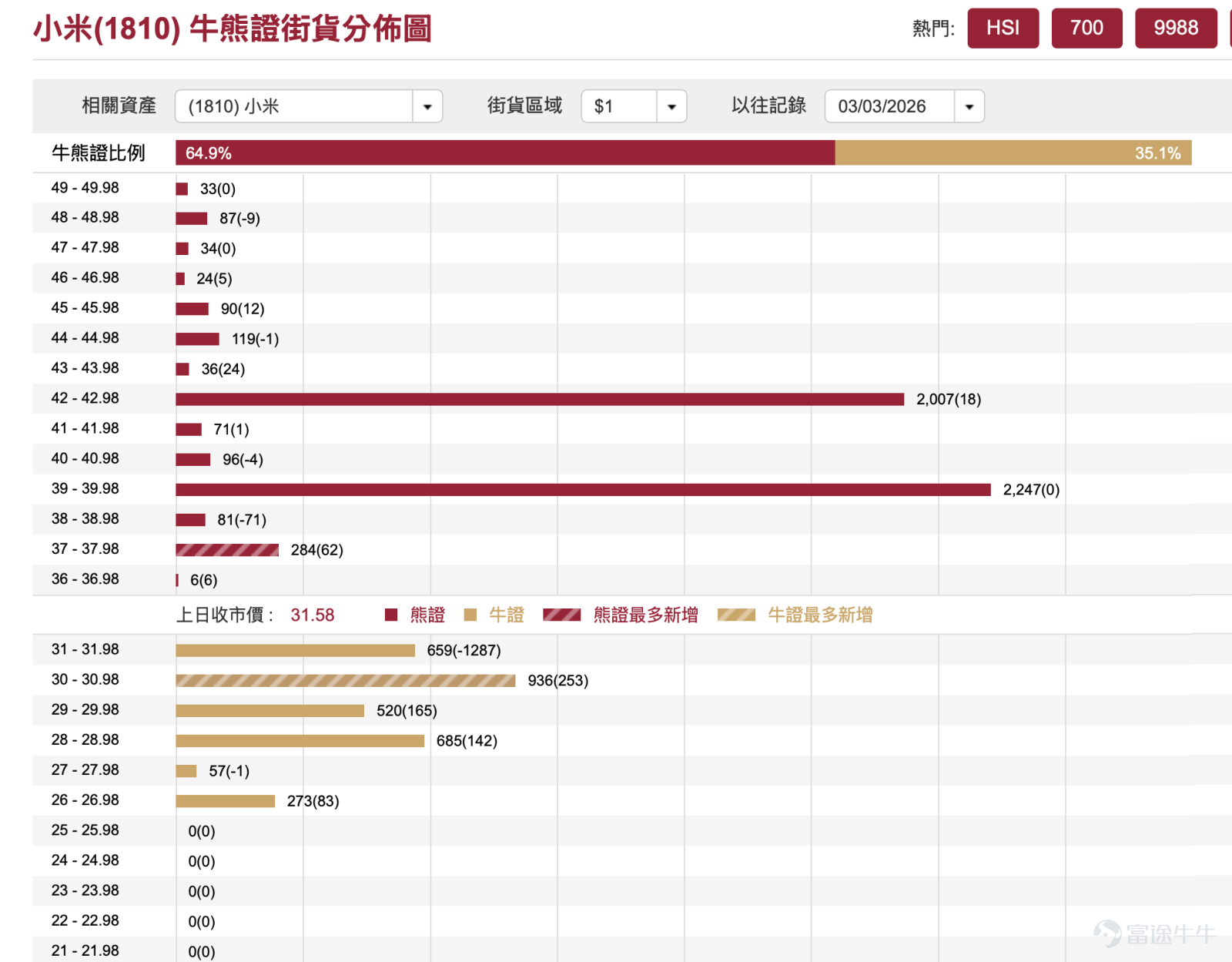Image resolution: width=1232 pixels, height=962 pixels.
Task: Click the 熊證最多新增 legend label
Action: coord(646,615)
